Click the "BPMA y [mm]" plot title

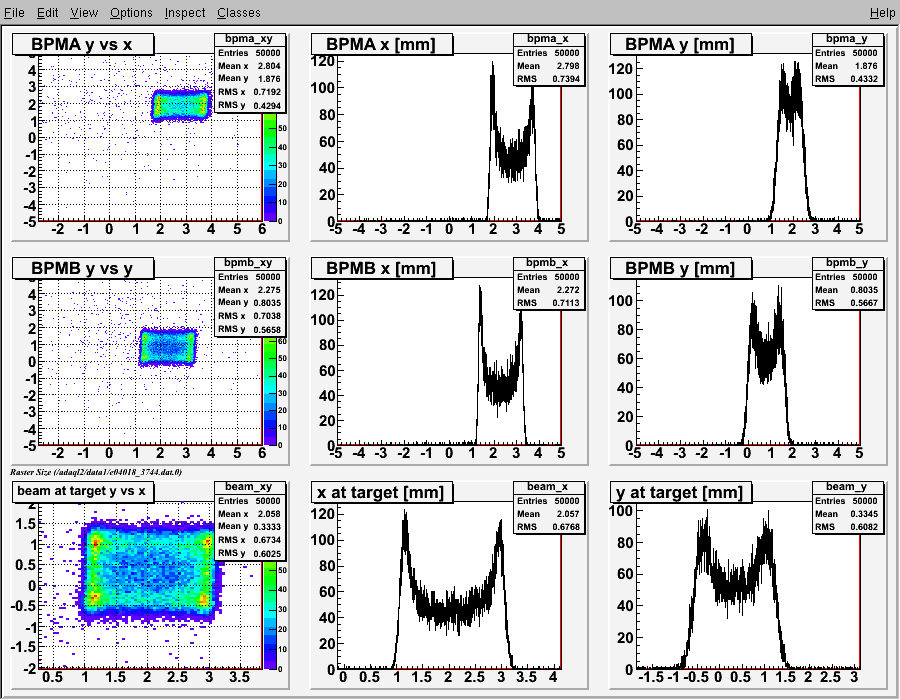pyautogui.click(x=681, y=44)
